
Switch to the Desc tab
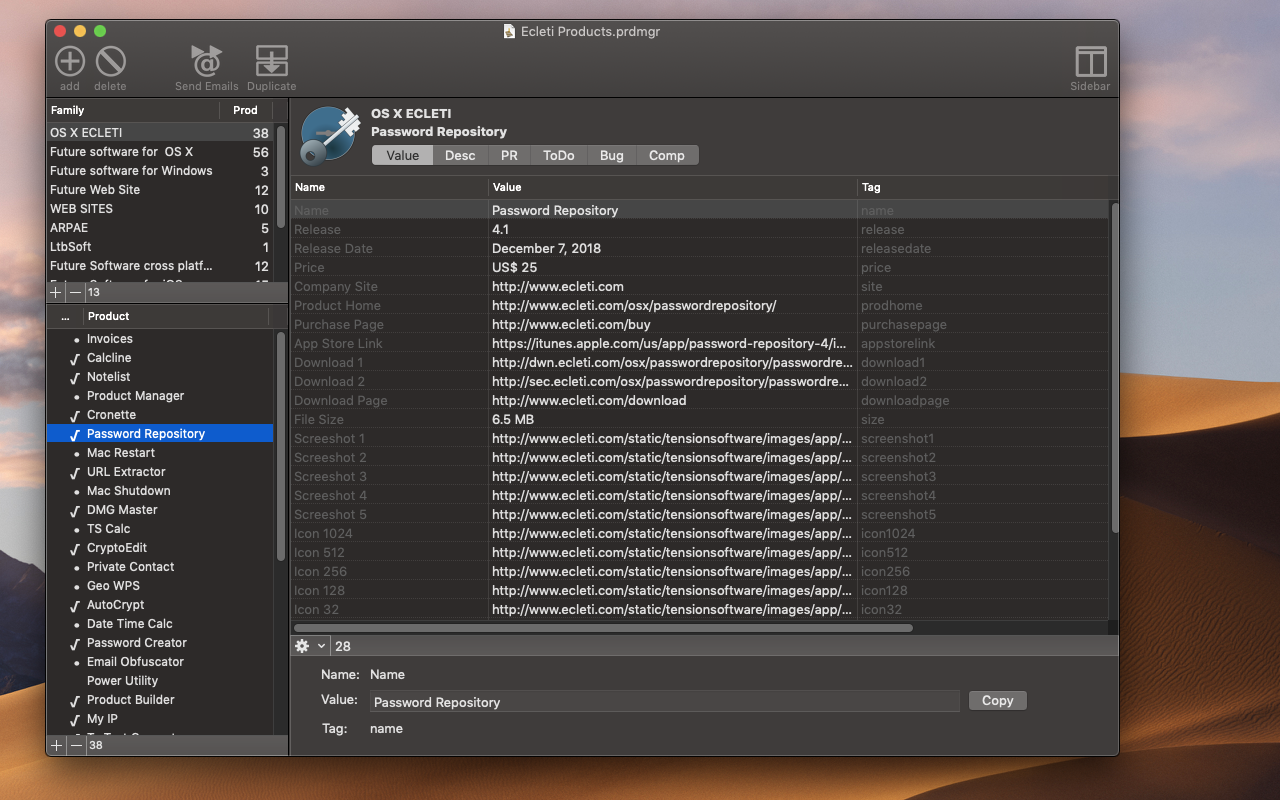point(460,155)
